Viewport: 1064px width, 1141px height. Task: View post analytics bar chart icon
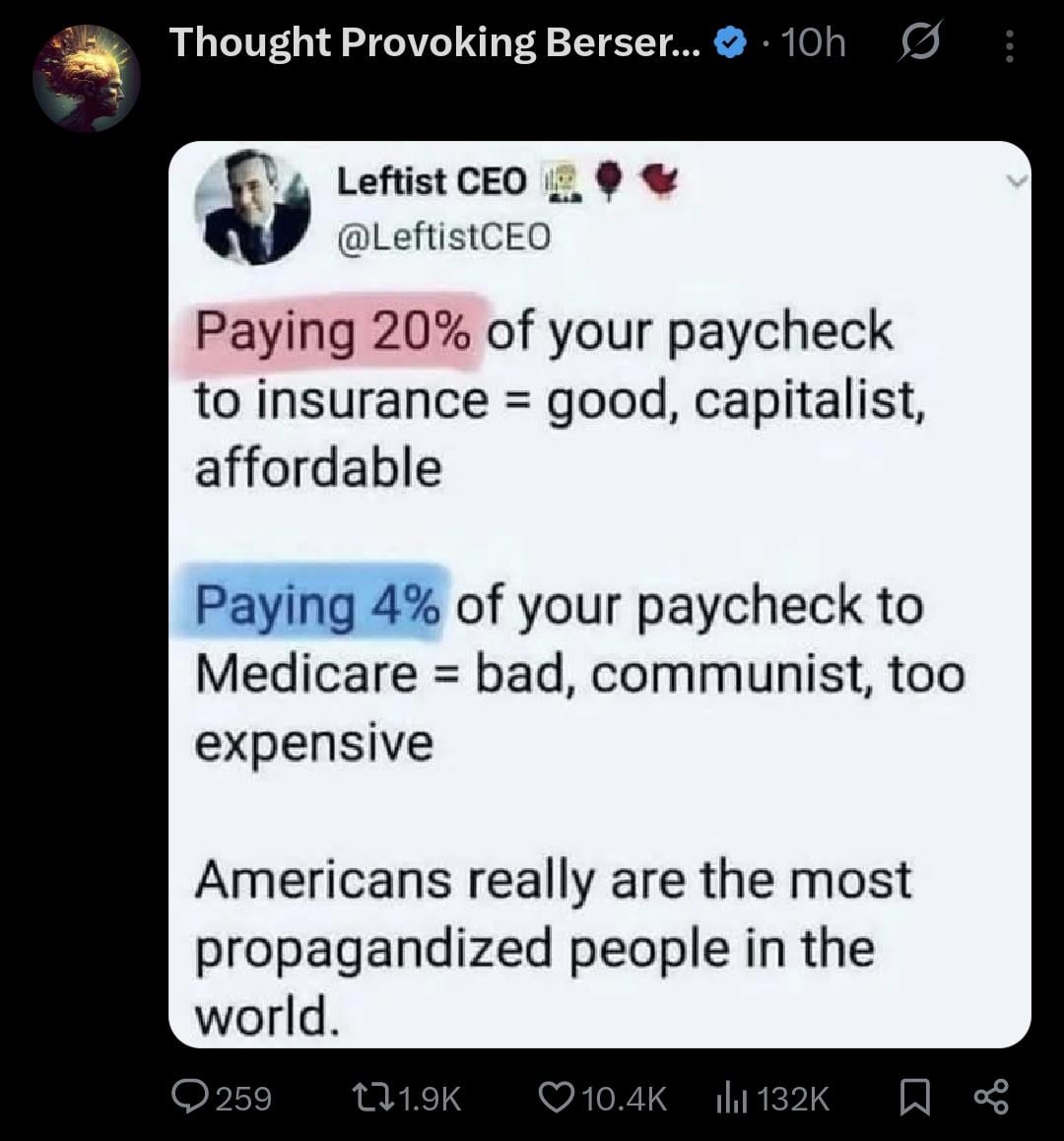[x=731, y=1097]
